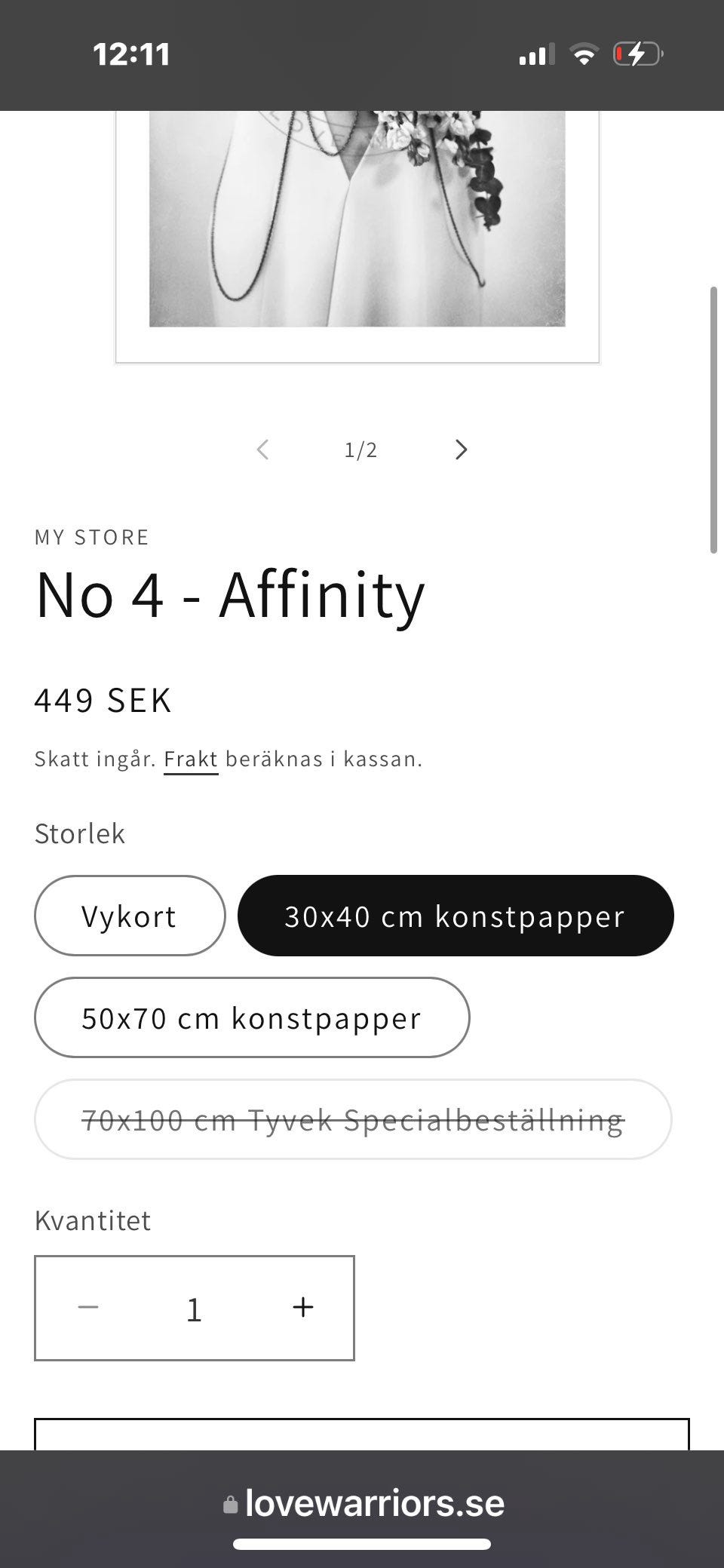Go to the next product image
This screenshot has width=724, height=1568.
click(x=462, y=450)
